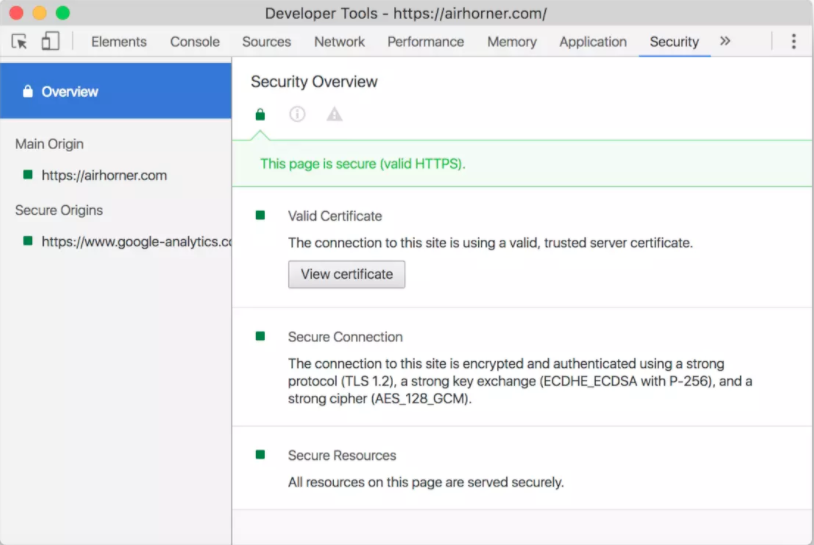The width and height of the screenshot is (814, 545).
Task: Click the Main Origin label
Action: tap(49, 144)
